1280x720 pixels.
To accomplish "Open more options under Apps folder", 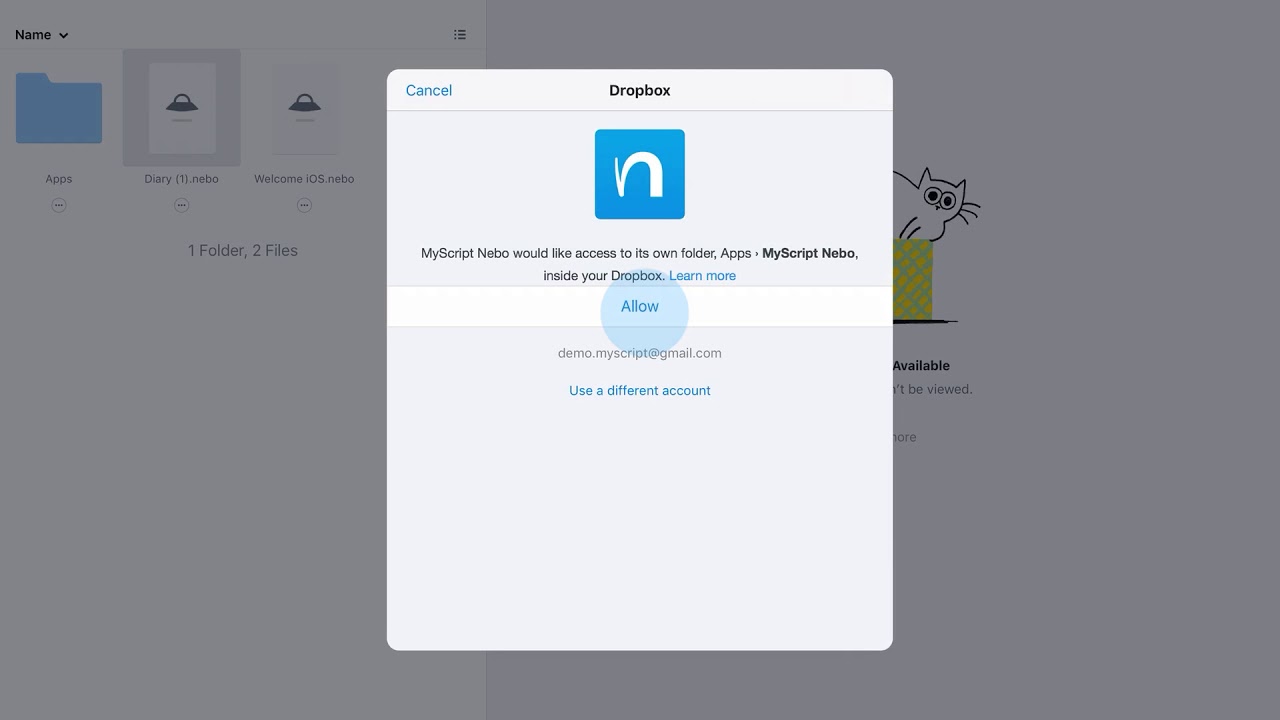I will (59, 205).
